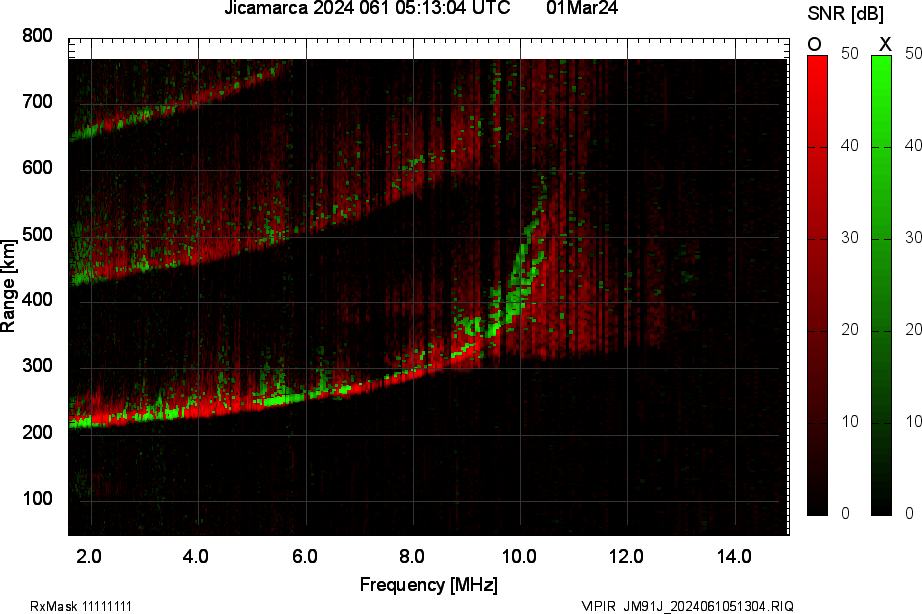Click the 500 km range tick label
Viewport: 922px width, 614px height.
pos(37,235)
